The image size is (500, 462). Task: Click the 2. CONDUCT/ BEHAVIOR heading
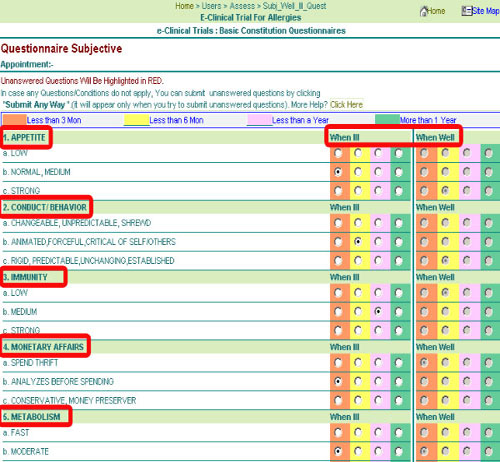(x=45, y=207)
